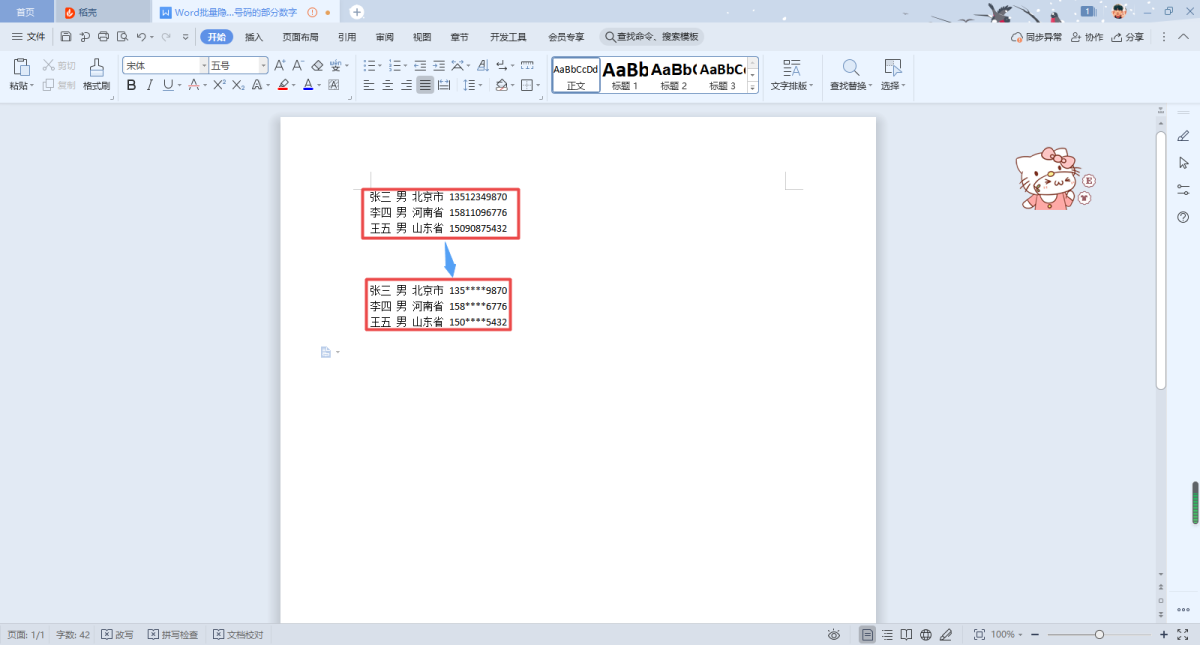Switch to the 开发工具 (Developer Tools) tab
The height and width of the screenshot is (645, 1200).
[x=508, y=37]
